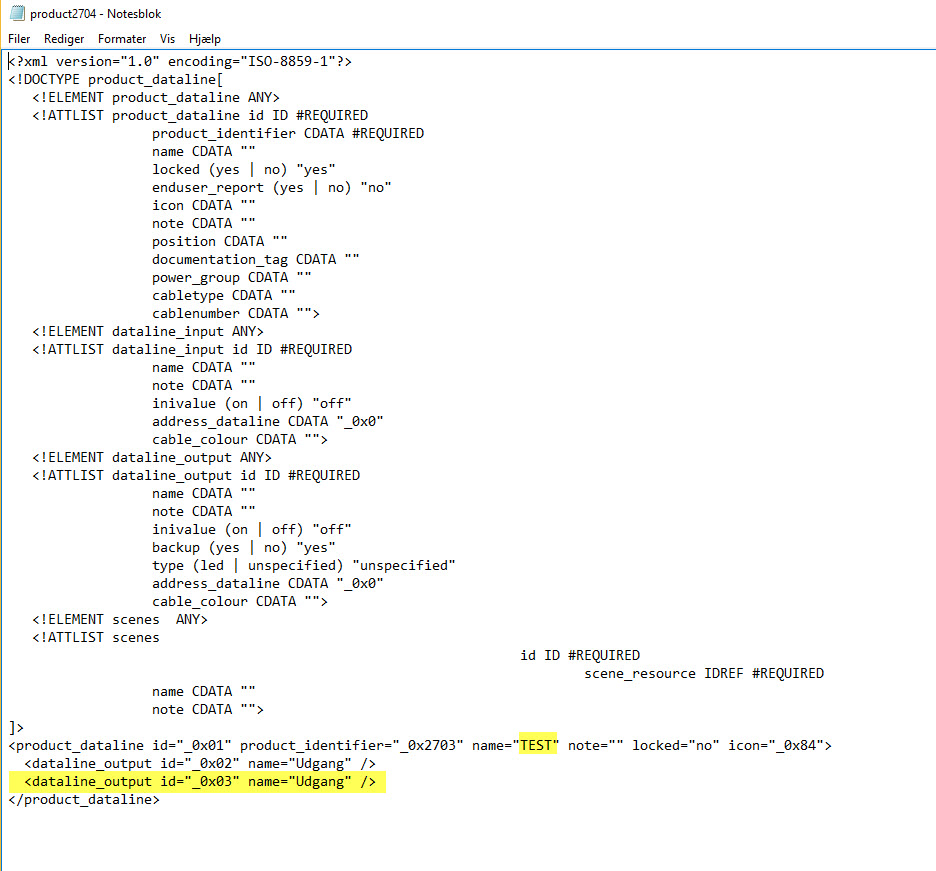Image resolution: width=936 pixels, height=871 pixels.
Task: Click the product_identifier="_0x2703" attribute
Action: [x=352, y=746]
